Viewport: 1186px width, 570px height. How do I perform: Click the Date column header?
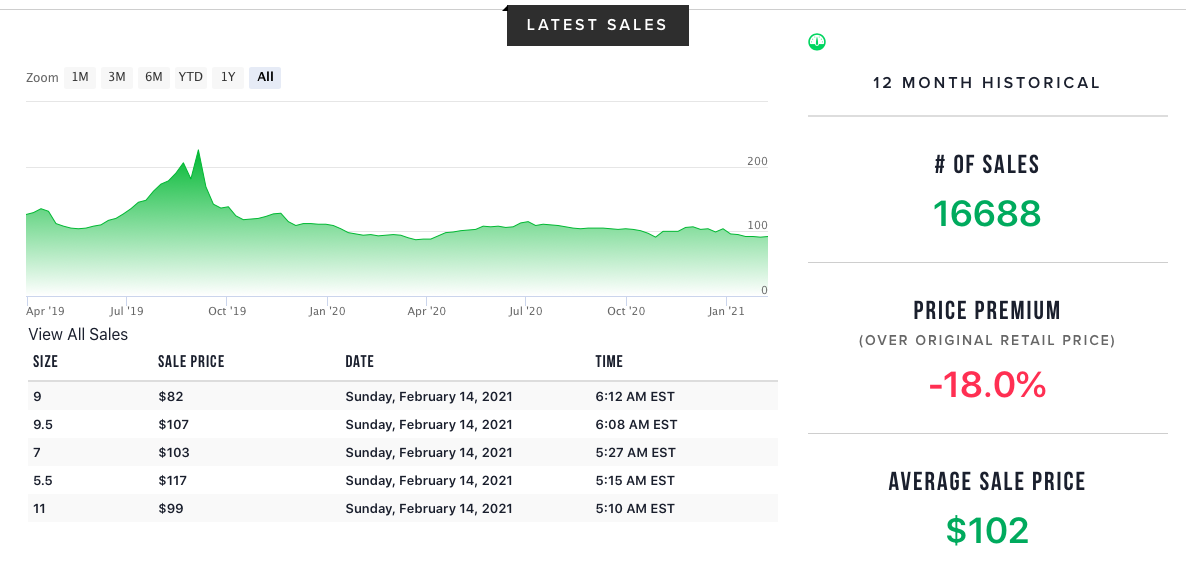click(359, 361)
